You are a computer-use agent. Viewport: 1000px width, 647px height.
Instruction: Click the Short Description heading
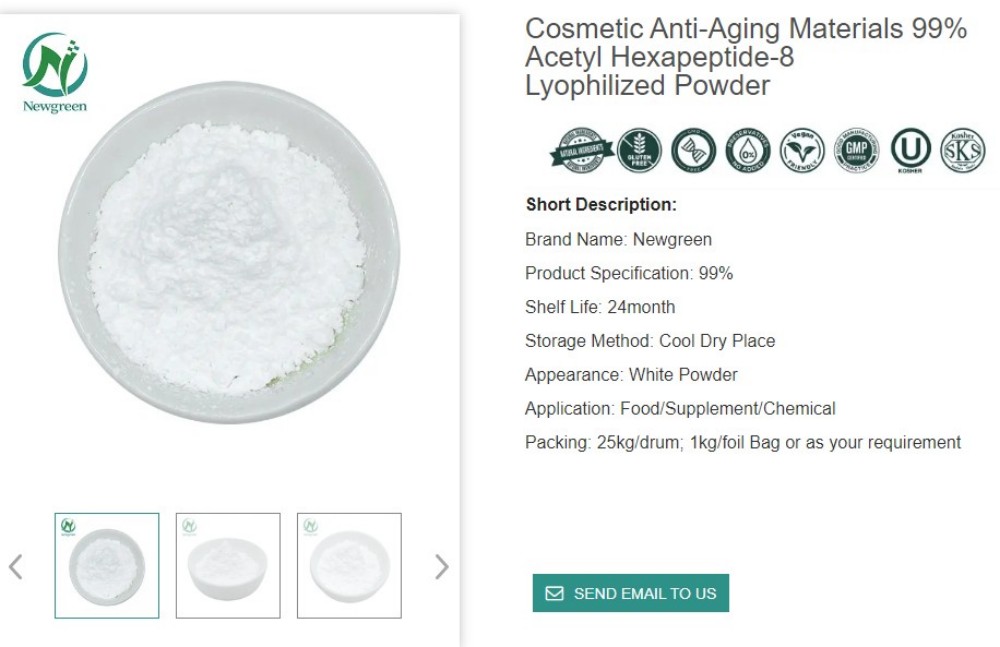coord(601,205)
